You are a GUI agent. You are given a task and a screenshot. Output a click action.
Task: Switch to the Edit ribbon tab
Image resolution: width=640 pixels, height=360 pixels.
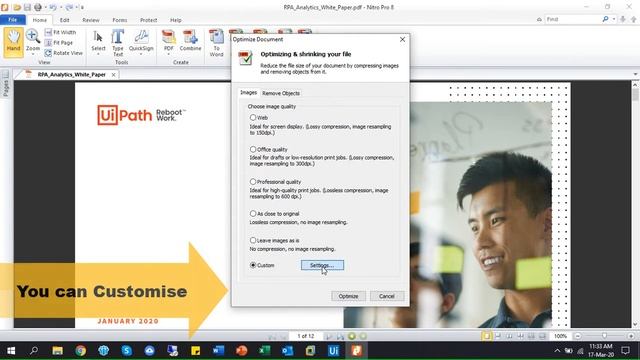click(64, 20)
